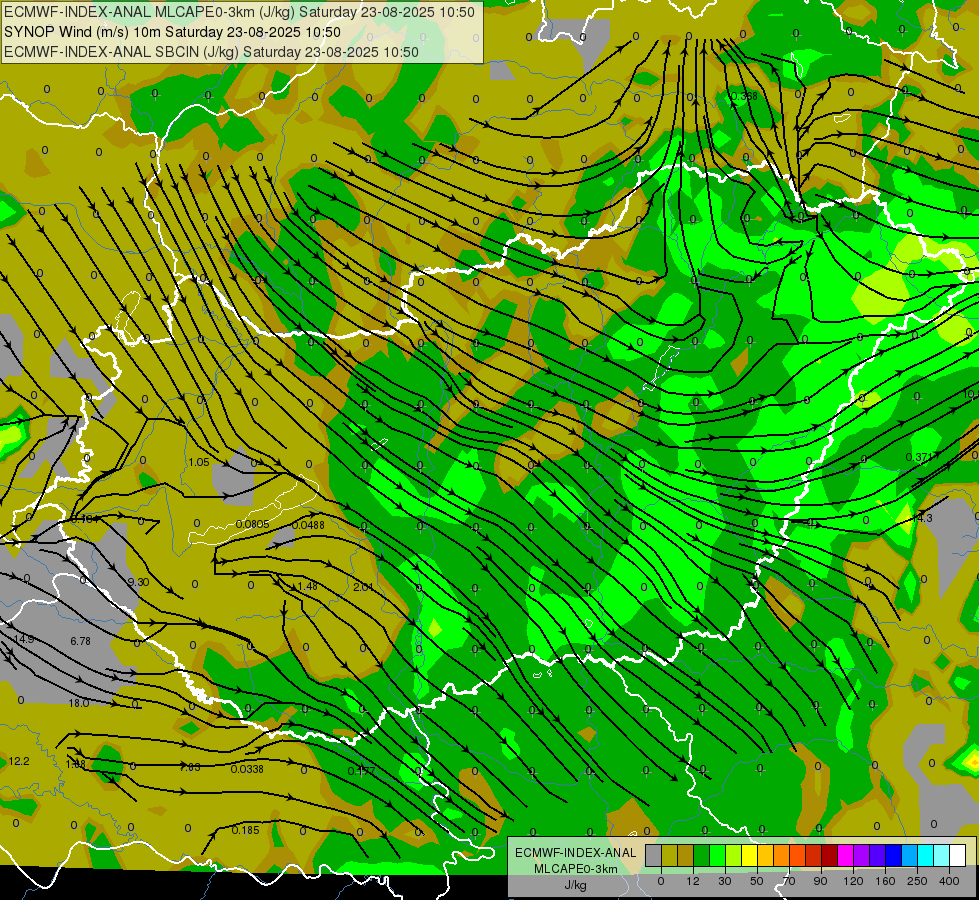
Task: Click the gray swatch in the legend
Action: 654,855
